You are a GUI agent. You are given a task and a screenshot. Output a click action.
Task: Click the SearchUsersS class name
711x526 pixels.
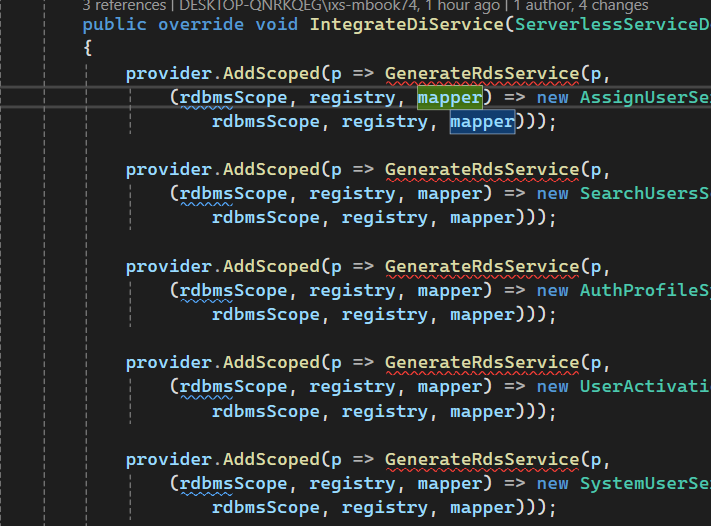[645, 193]
